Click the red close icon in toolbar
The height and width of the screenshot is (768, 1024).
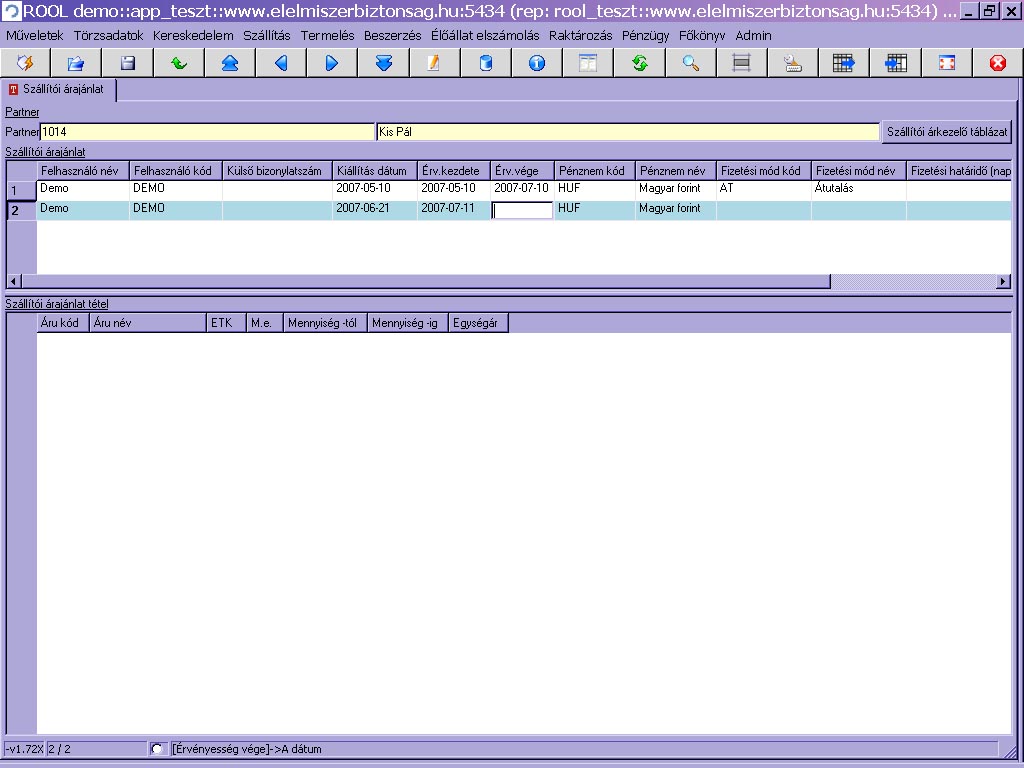click(997, 63)
